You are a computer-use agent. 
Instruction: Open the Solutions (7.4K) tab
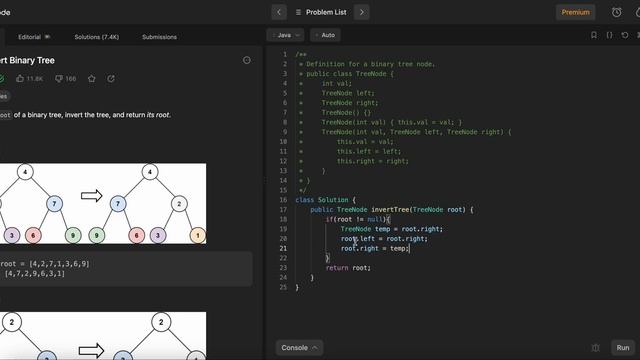tap(97, 37)
